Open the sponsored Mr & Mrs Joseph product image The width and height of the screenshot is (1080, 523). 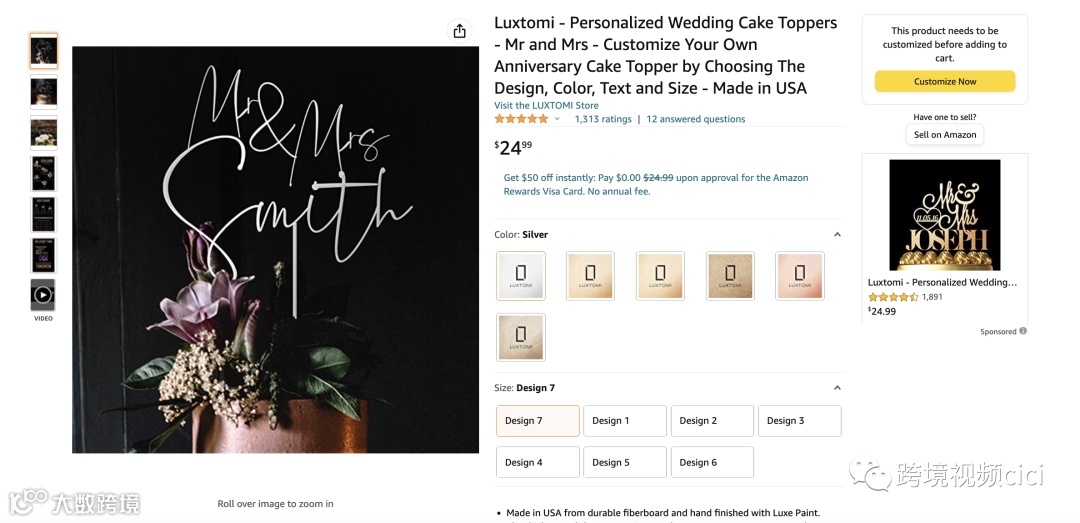pos(944,215)
